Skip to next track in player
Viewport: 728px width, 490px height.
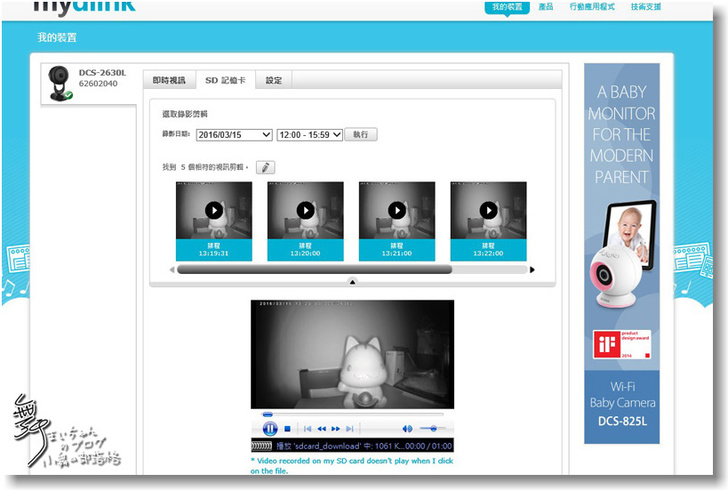tap(350, 429)
